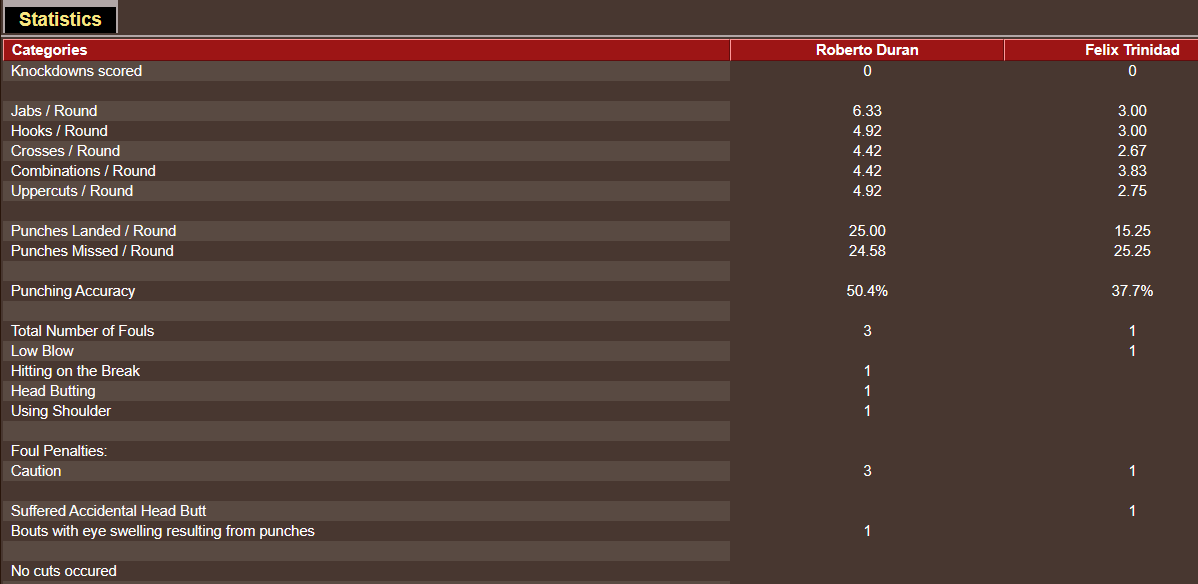This screenshot has width=1198, height=584.
Task: Select the Total Number of Fouls label
Action: click(83, 331)
